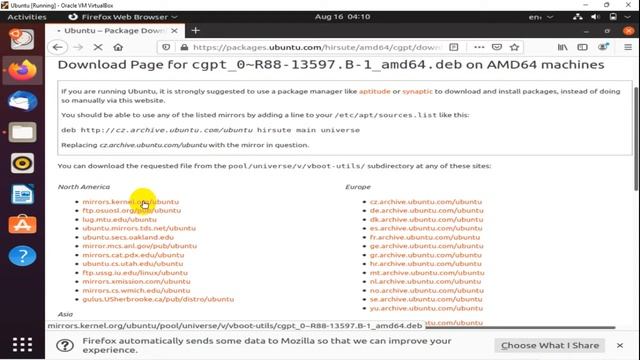Click the address bar URL field
Viewport: 640px width, 360px height.
click(x=317, y=47)
